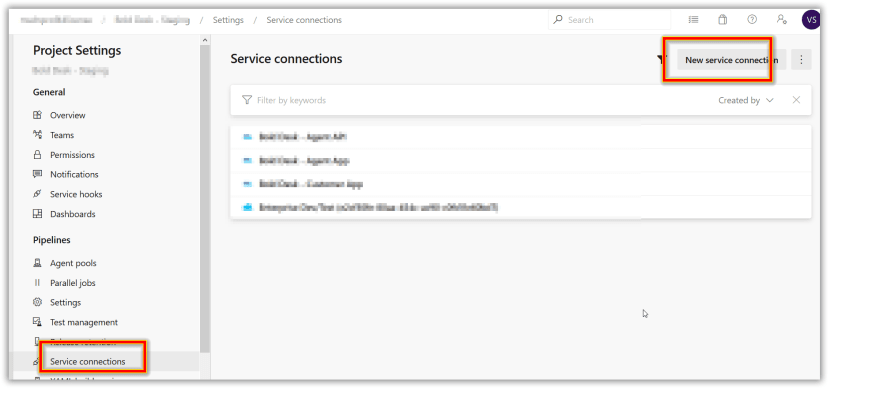This screenshot has width=880, height=414.
Task: Click the Notifications chat icon
Action: coord(38,174)
